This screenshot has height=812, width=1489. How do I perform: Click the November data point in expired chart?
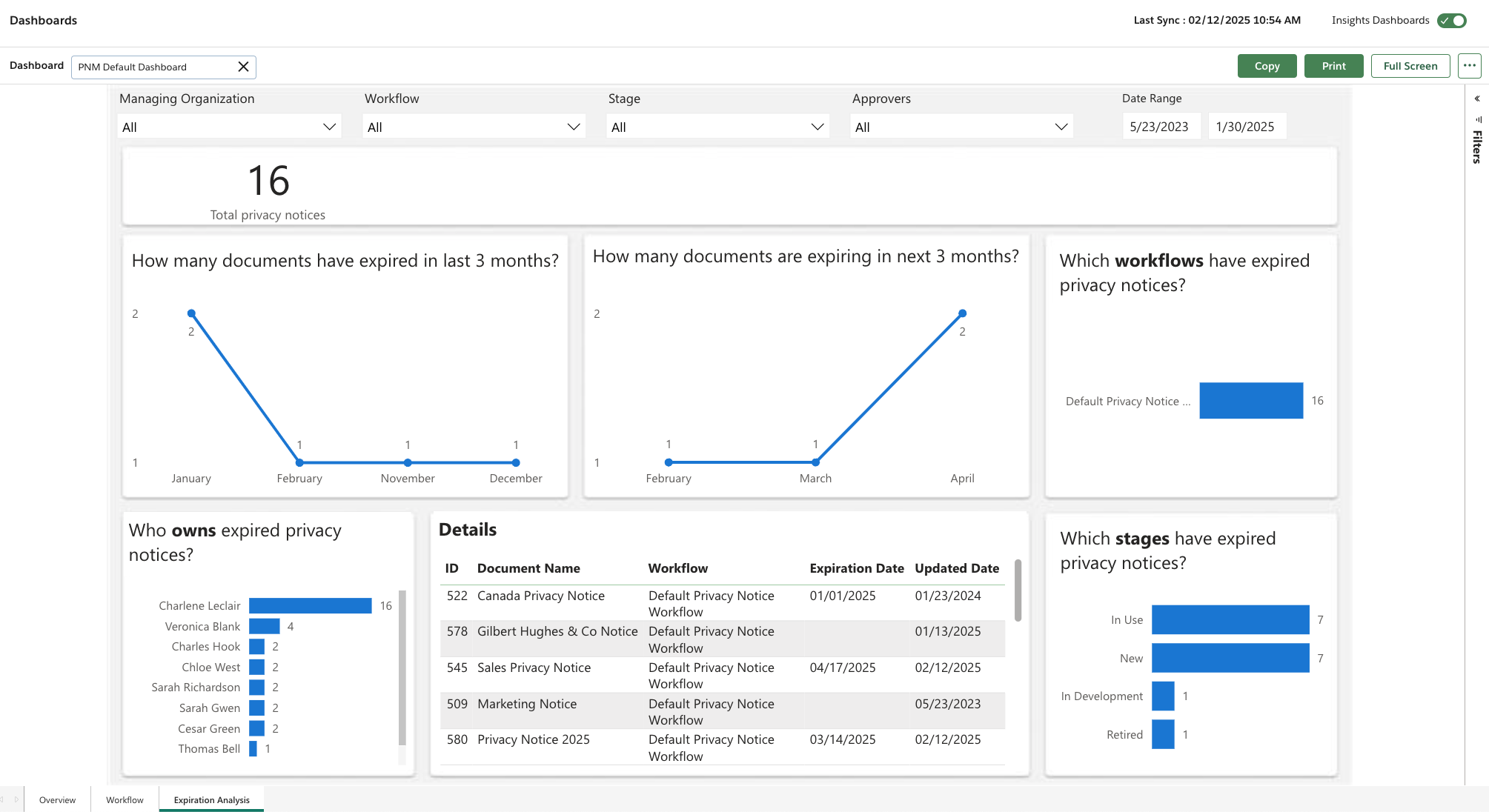(x=408, y=462)
